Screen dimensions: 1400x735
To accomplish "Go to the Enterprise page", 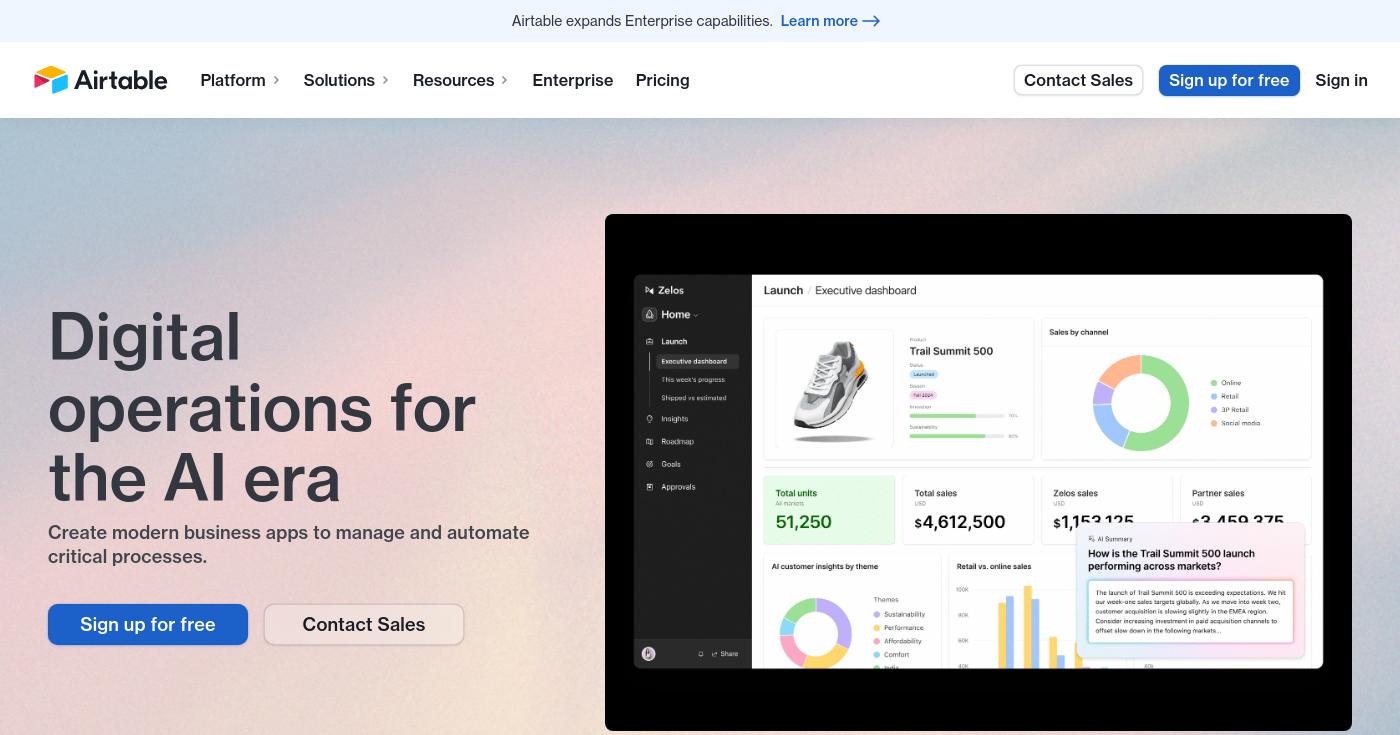I will click(572, 80).
